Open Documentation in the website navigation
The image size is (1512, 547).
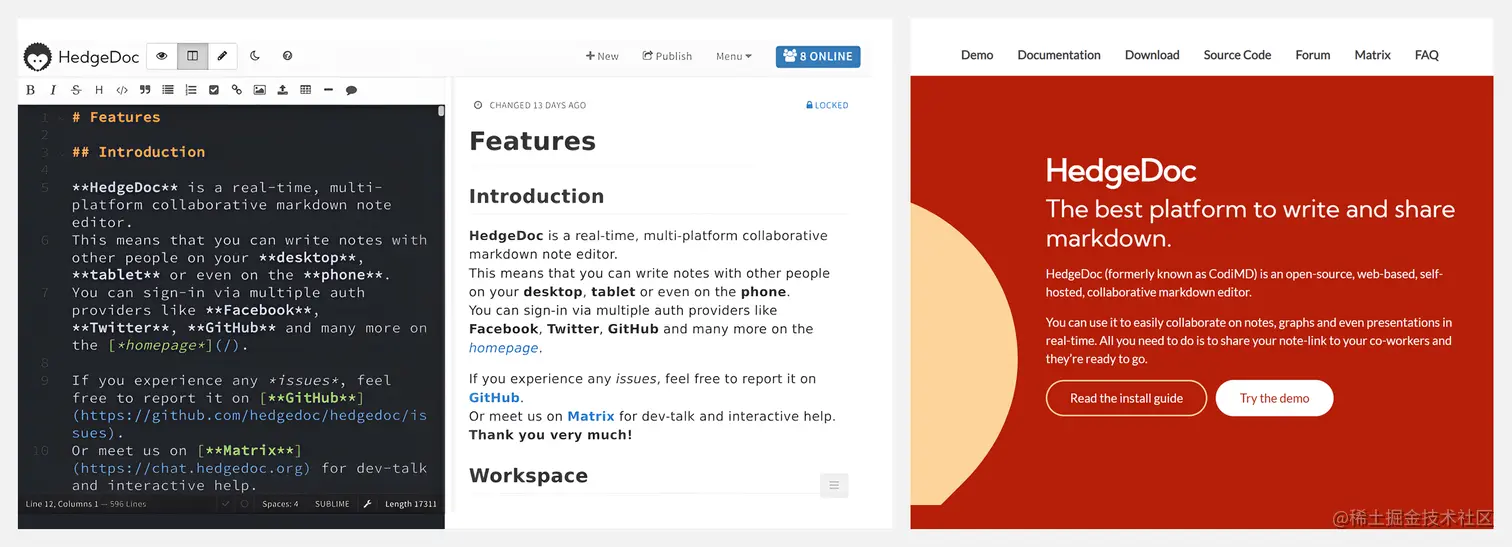point(1059,55)
